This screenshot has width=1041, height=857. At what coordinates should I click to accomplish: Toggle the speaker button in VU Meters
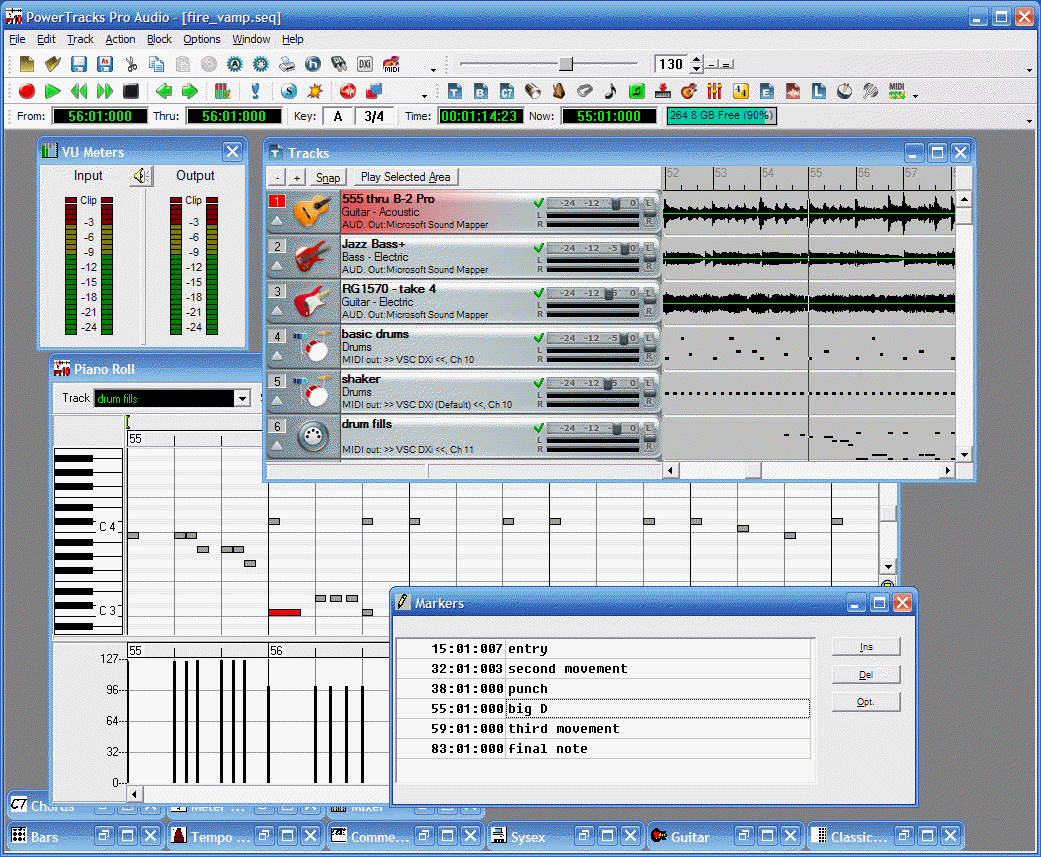click(141, 176)
